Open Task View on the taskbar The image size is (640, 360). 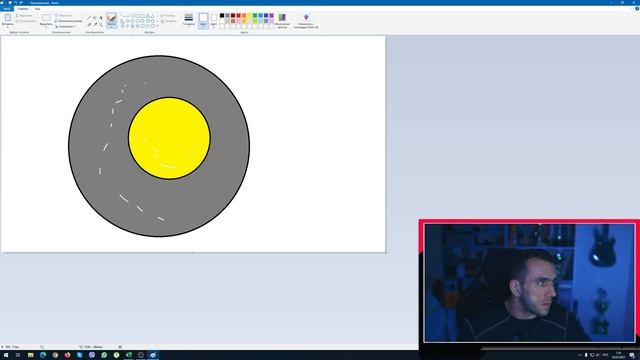tap(18, 355)
